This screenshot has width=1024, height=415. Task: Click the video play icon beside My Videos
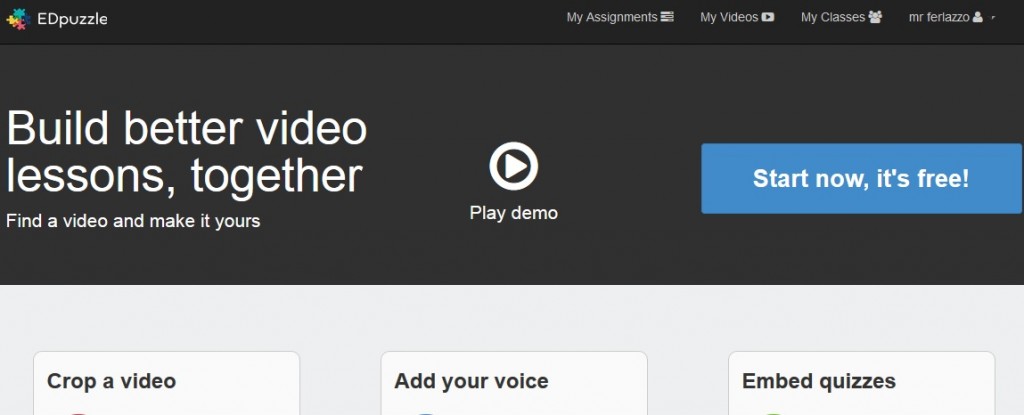coord(768,17)
